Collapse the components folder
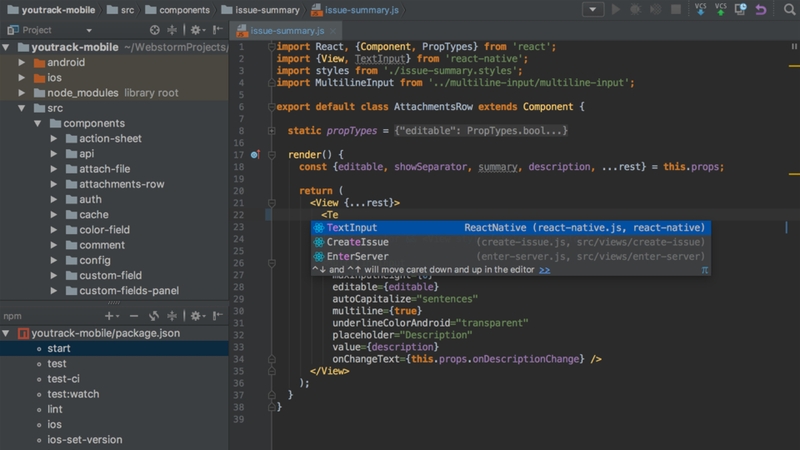This screenshot has width=800, height=450. point(38,123)
